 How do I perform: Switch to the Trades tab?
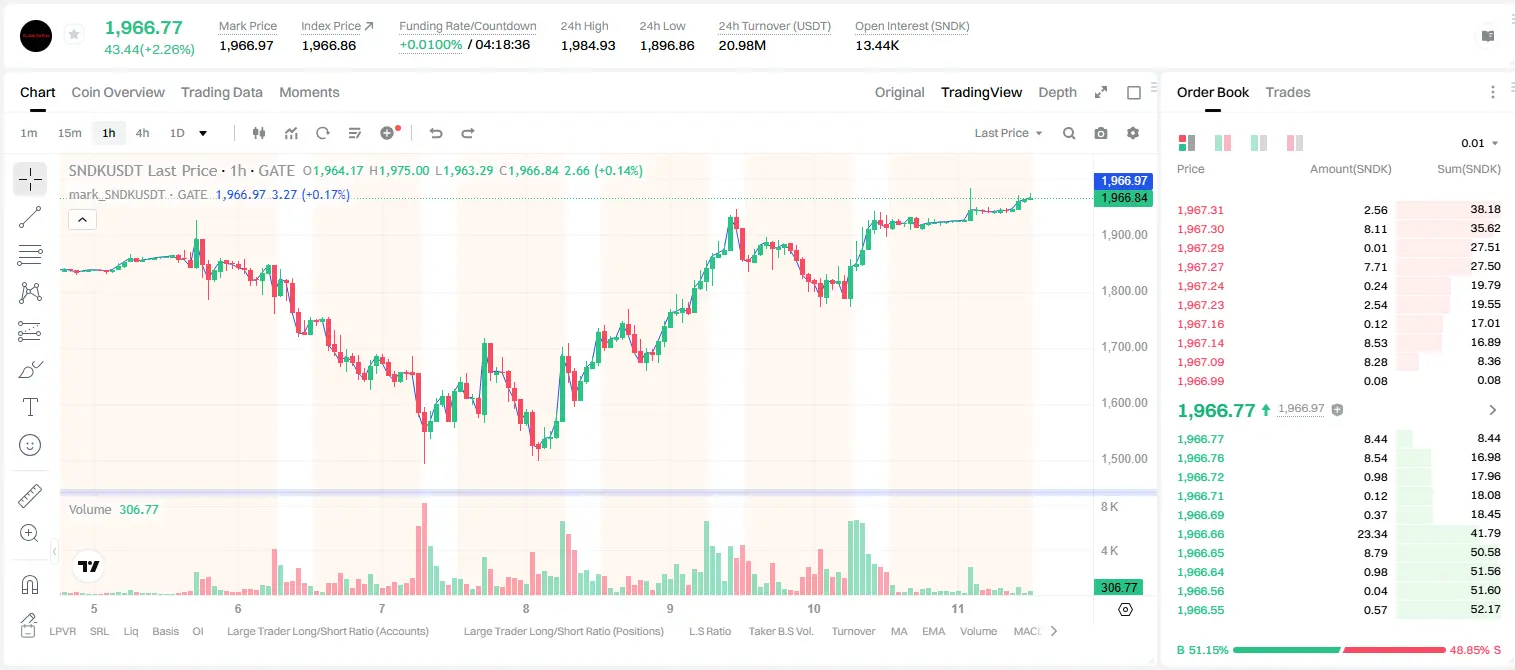[1288, 92]
